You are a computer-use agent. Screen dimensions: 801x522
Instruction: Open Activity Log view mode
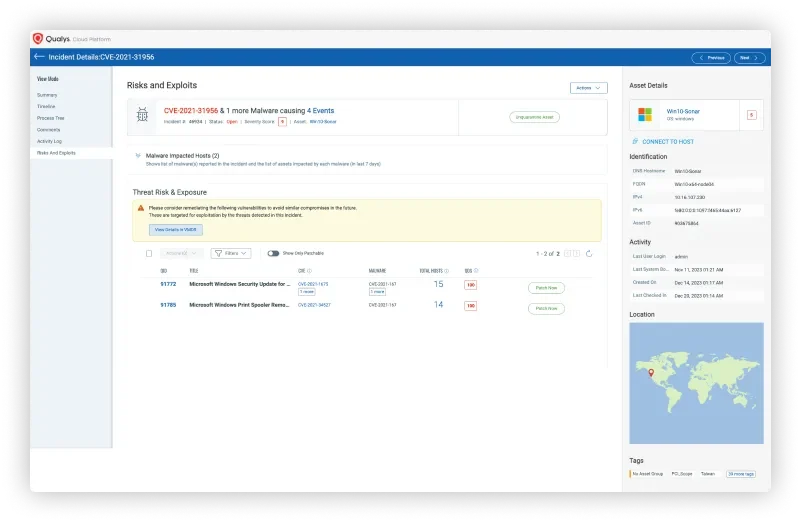pyautogui.click(x=49, y=141)
